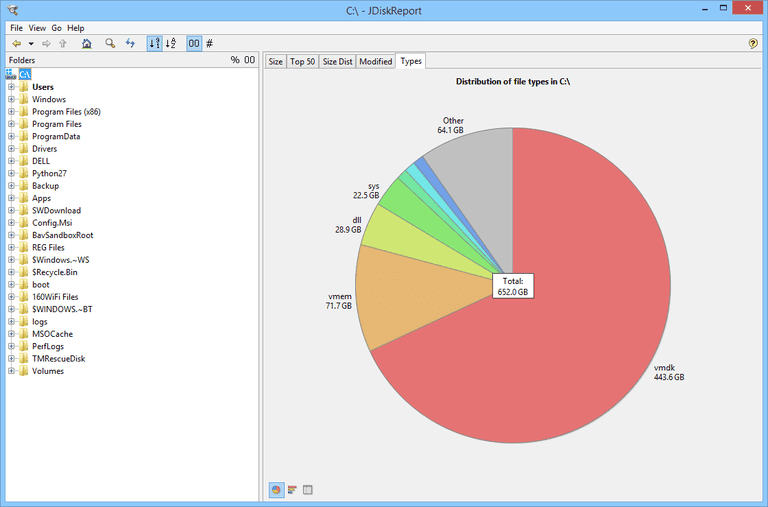The height and width of the screenshot is (507, 768).
Task: Select the Types tab
Action: [410, 61]
